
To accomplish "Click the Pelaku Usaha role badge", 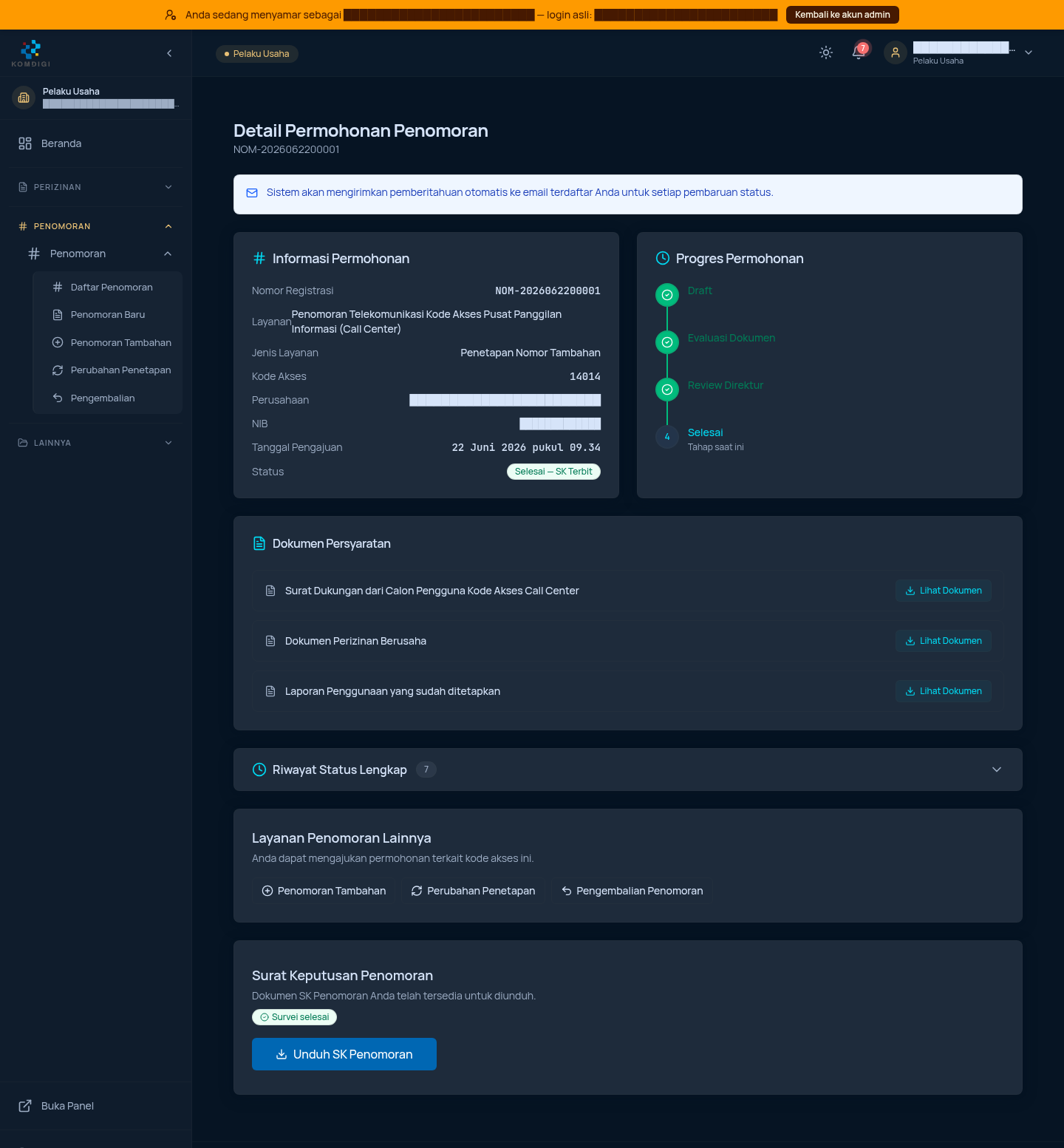I will [256, 54].
